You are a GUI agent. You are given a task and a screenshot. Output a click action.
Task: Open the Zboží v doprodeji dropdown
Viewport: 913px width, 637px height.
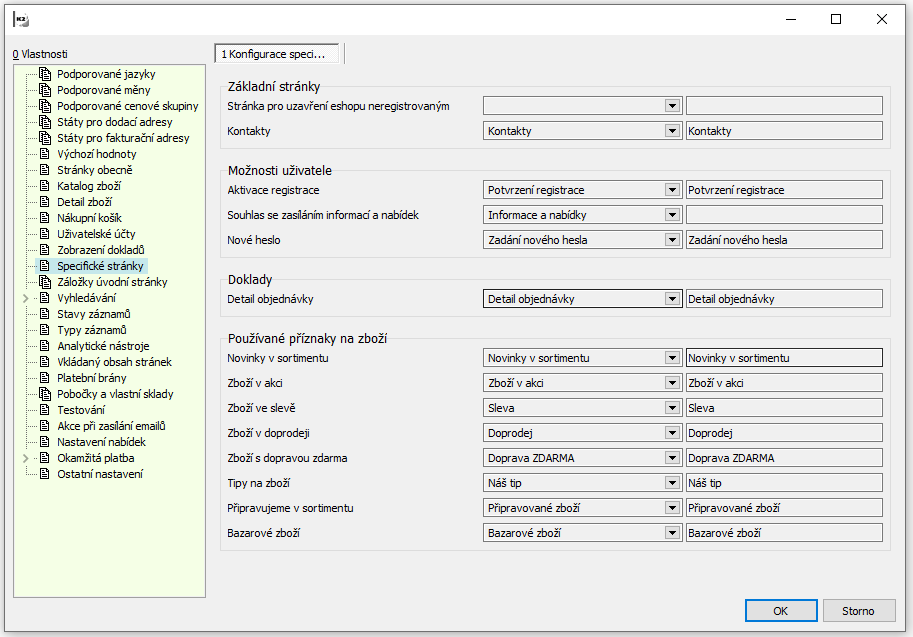[x=673, y=433]
